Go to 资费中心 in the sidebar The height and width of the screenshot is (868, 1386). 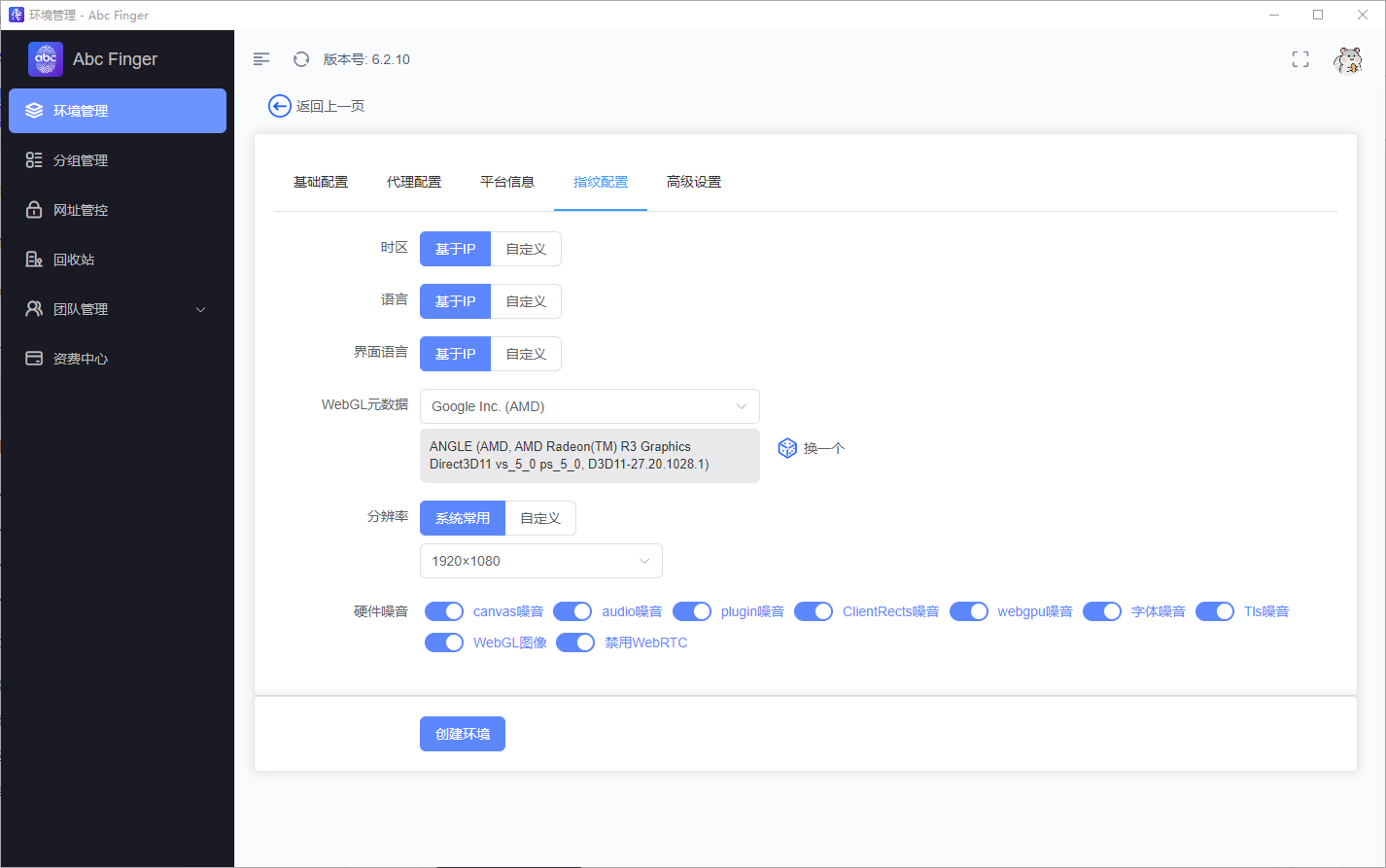click(x=81, y=359)
